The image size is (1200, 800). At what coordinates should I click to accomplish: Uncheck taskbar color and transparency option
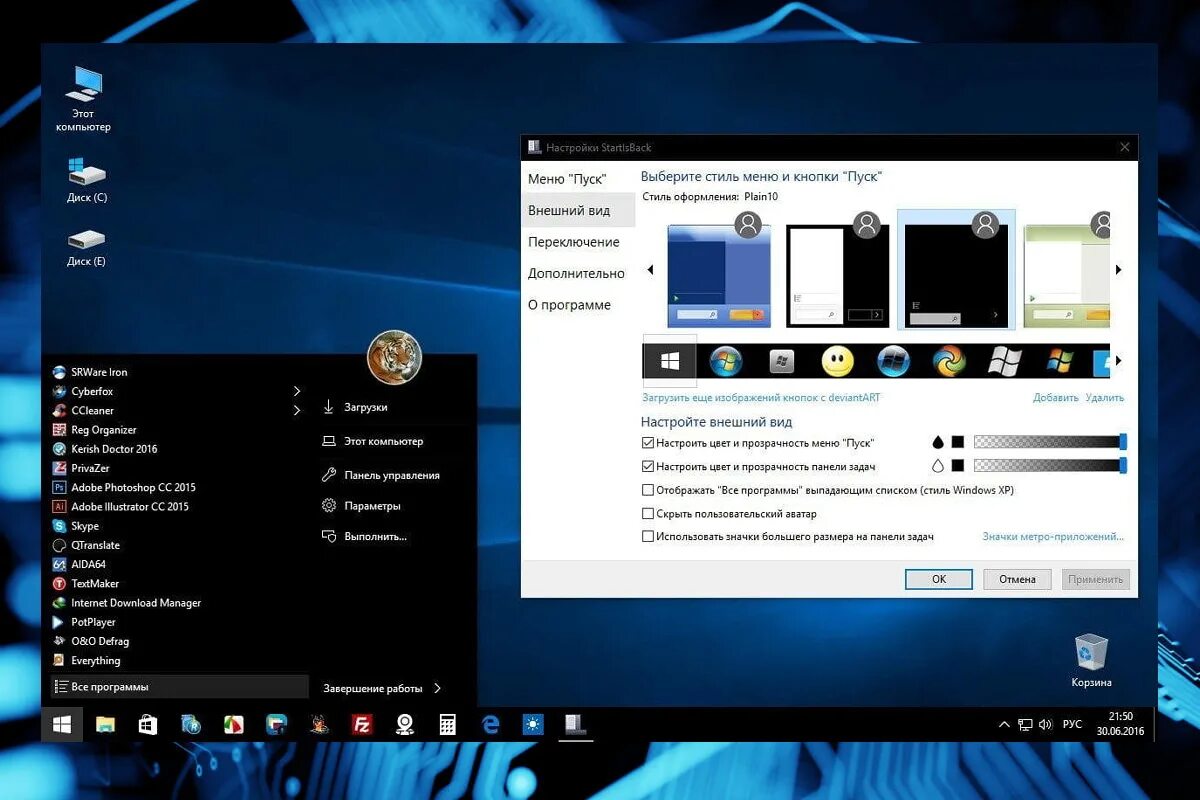647,466
